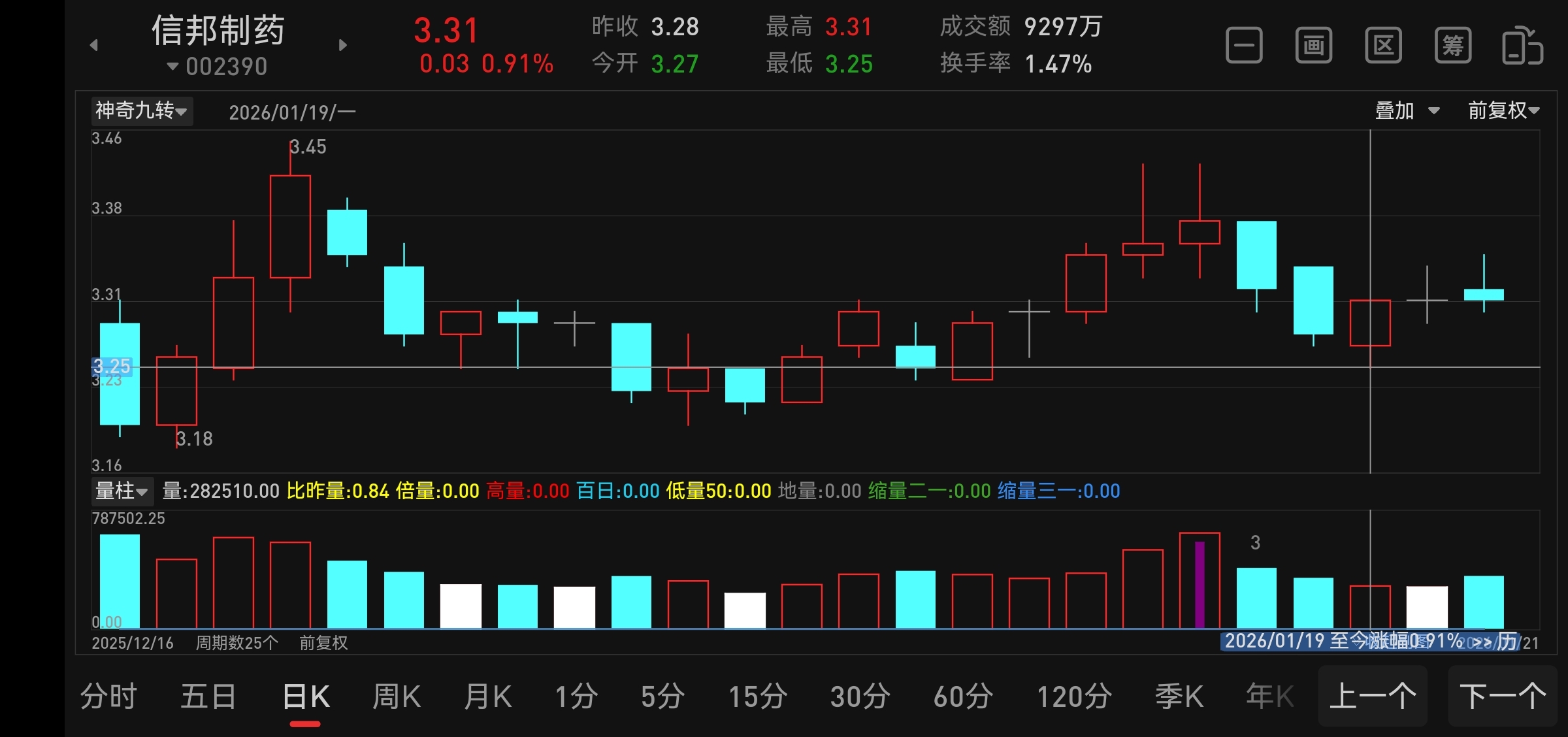
Task: Select the 月K period tab
Action: coord(487,696)
